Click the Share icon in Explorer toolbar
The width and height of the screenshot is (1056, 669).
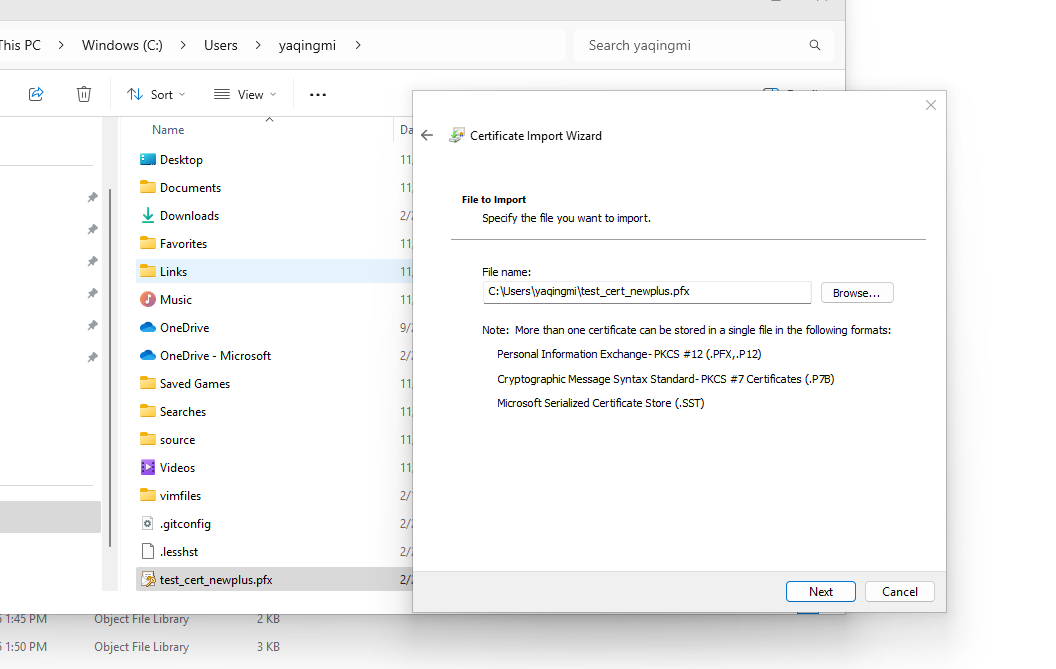click(x=36, y=94)
